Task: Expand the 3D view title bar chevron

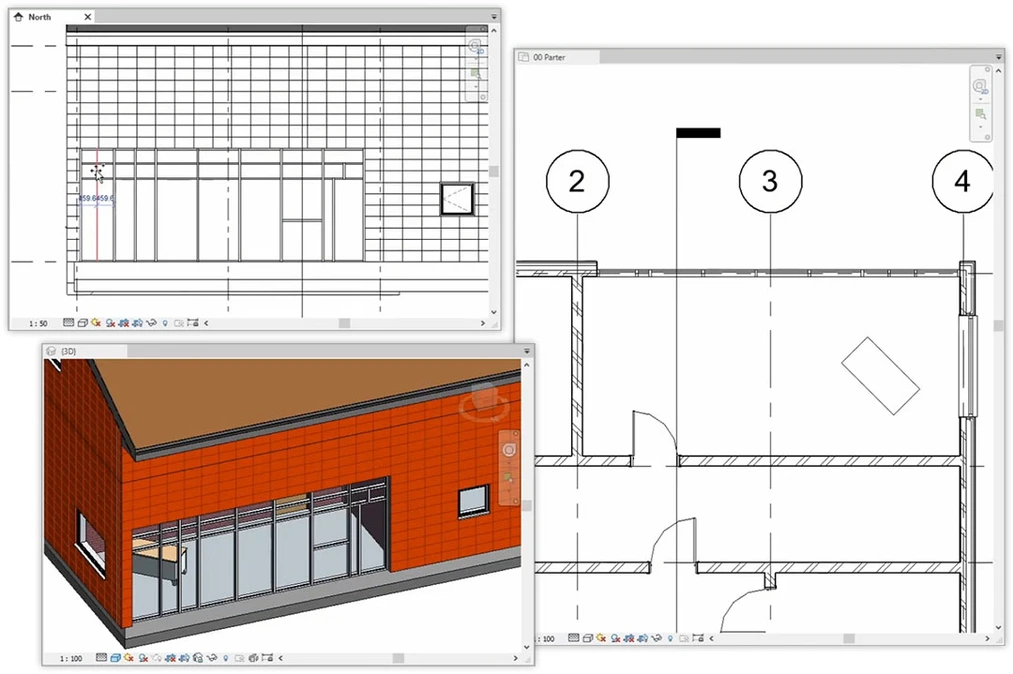Action: [527, 351]
